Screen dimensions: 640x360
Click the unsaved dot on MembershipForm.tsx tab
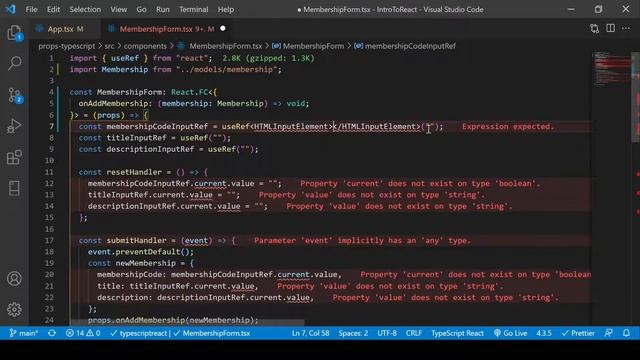[223, 29]
